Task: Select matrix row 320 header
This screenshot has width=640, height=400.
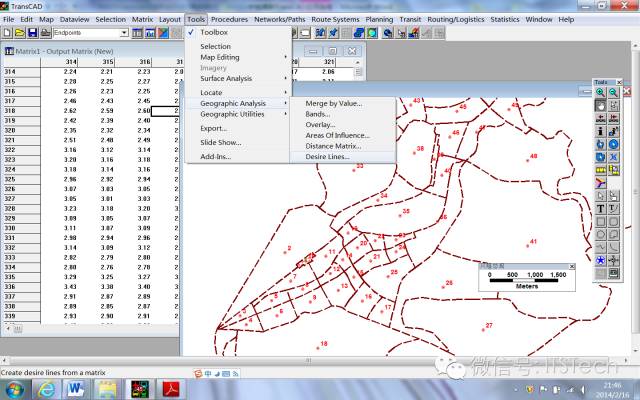Action: point(18,130)
